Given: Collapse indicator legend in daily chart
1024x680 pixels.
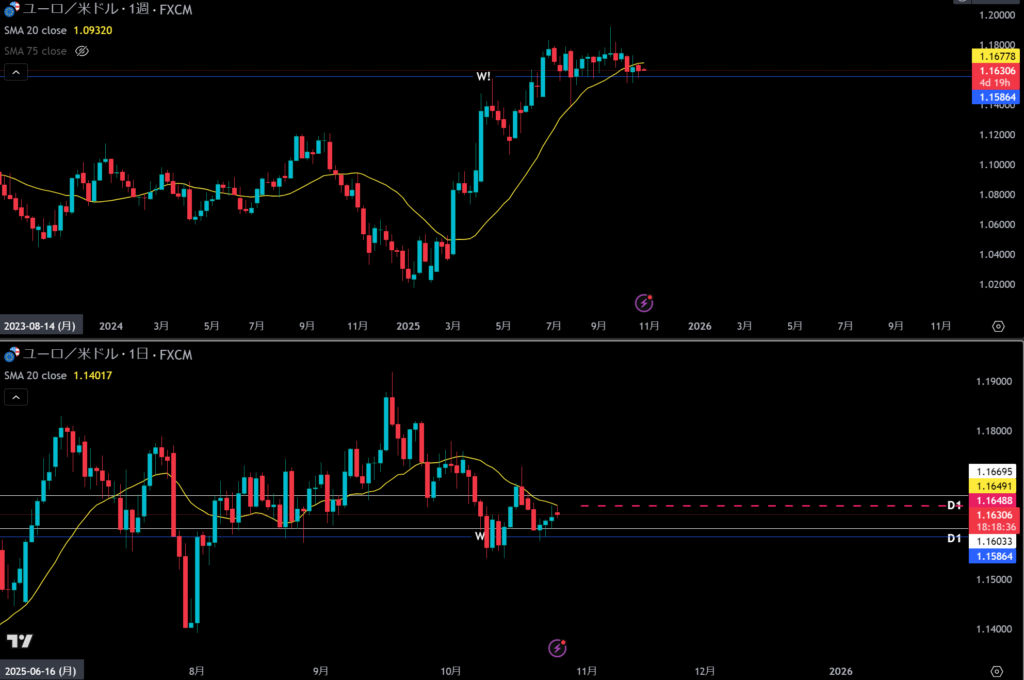Looking at the screenshot, I should [15, 397].
